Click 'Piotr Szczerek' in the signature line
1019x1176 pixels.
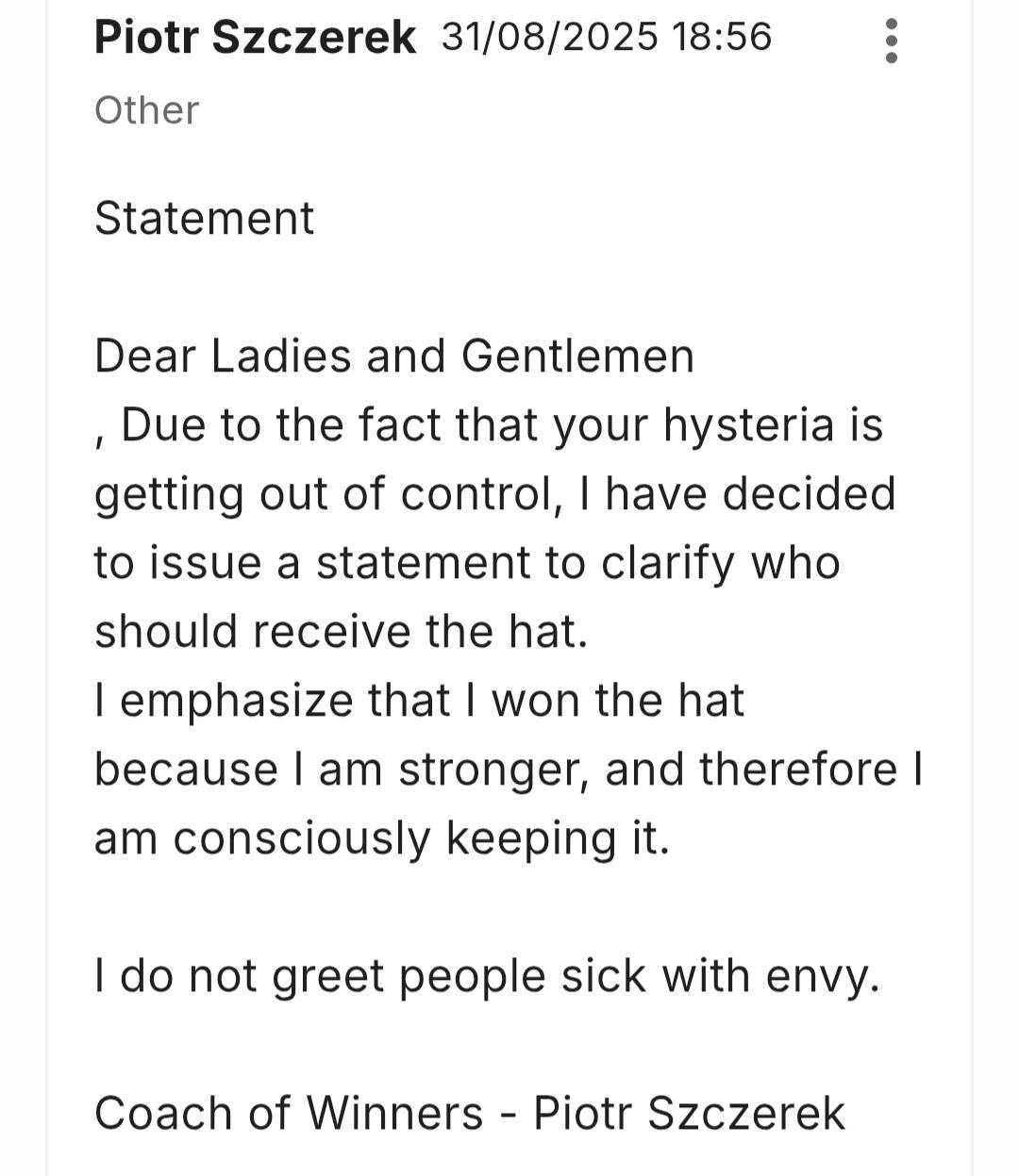pyautogui.click(x=689, y=1113)
